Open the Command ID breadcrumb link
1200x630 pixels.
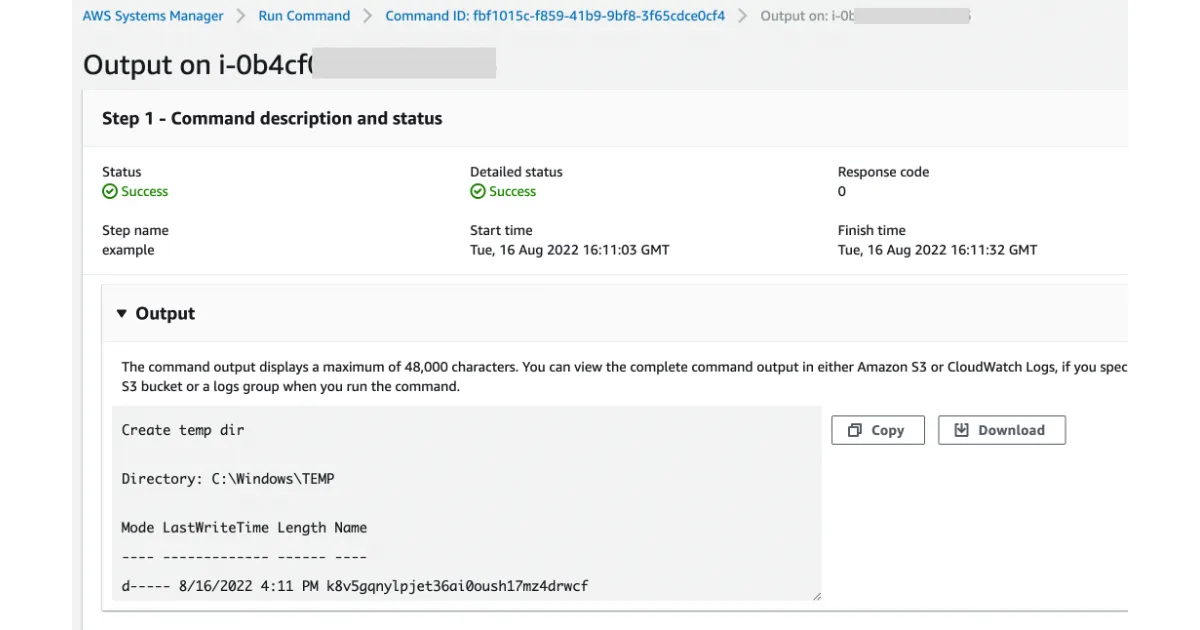555,16
